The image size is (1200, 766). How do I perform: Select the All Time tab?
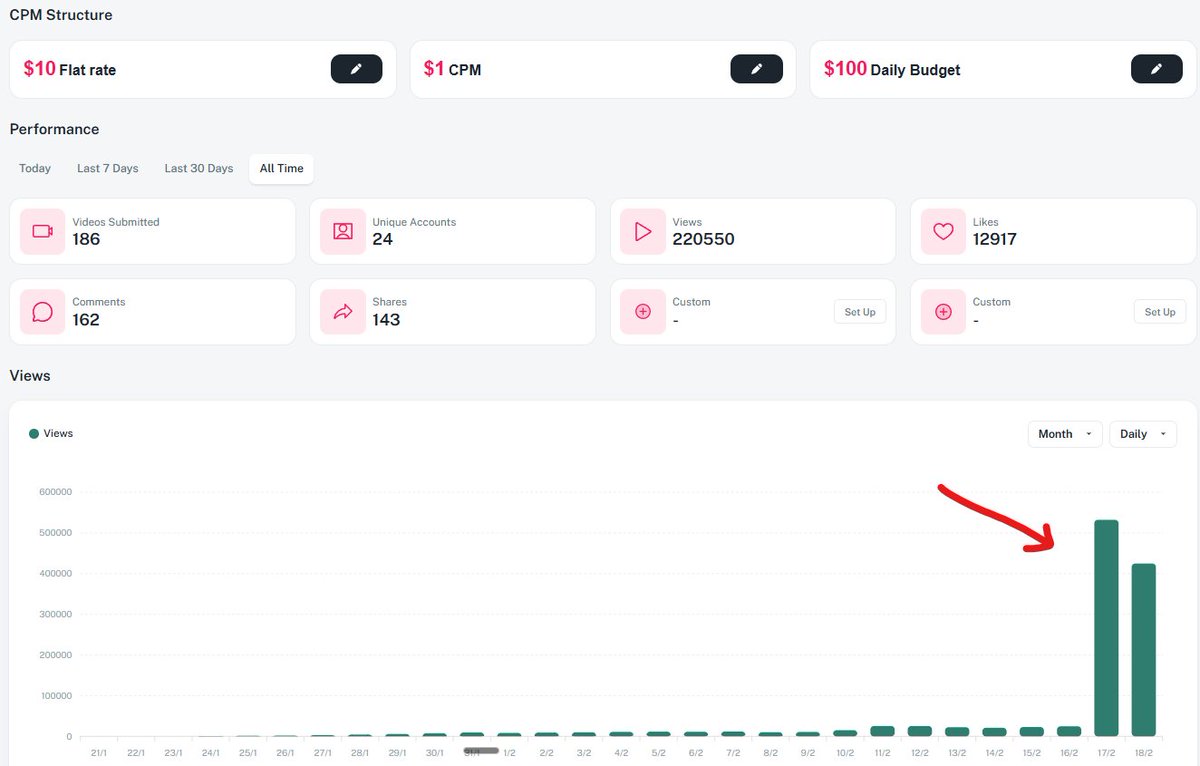pos(281,168)
